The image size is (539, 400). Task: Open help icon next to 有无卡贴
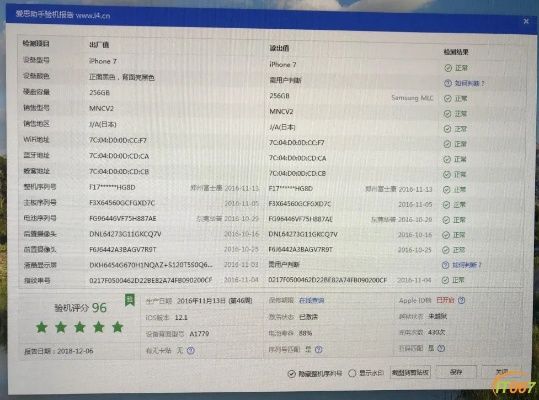pyautogui.click(x=191, y=351)
